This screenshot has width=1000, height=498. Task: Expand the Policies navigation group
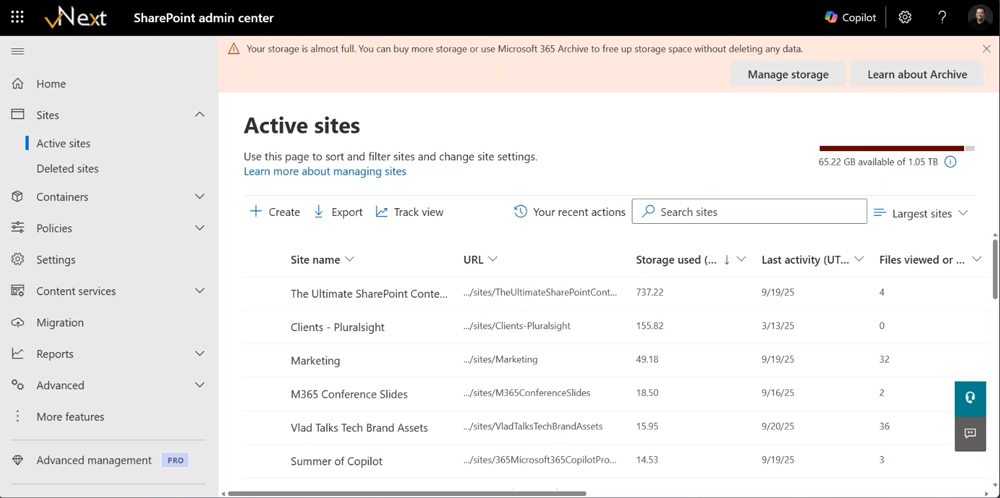click(200, 228)
